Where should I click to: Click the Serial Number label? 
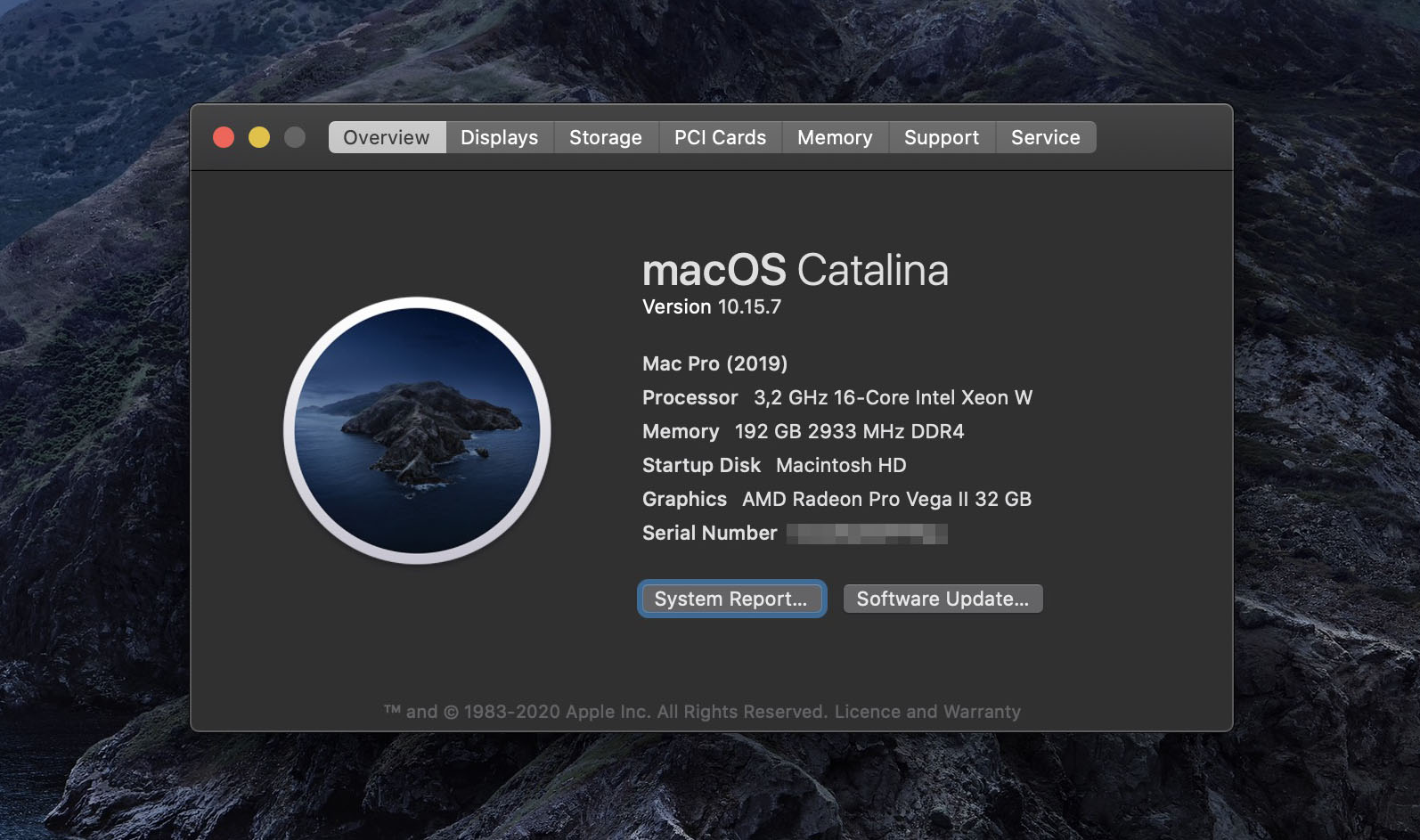tap(710, 533)
